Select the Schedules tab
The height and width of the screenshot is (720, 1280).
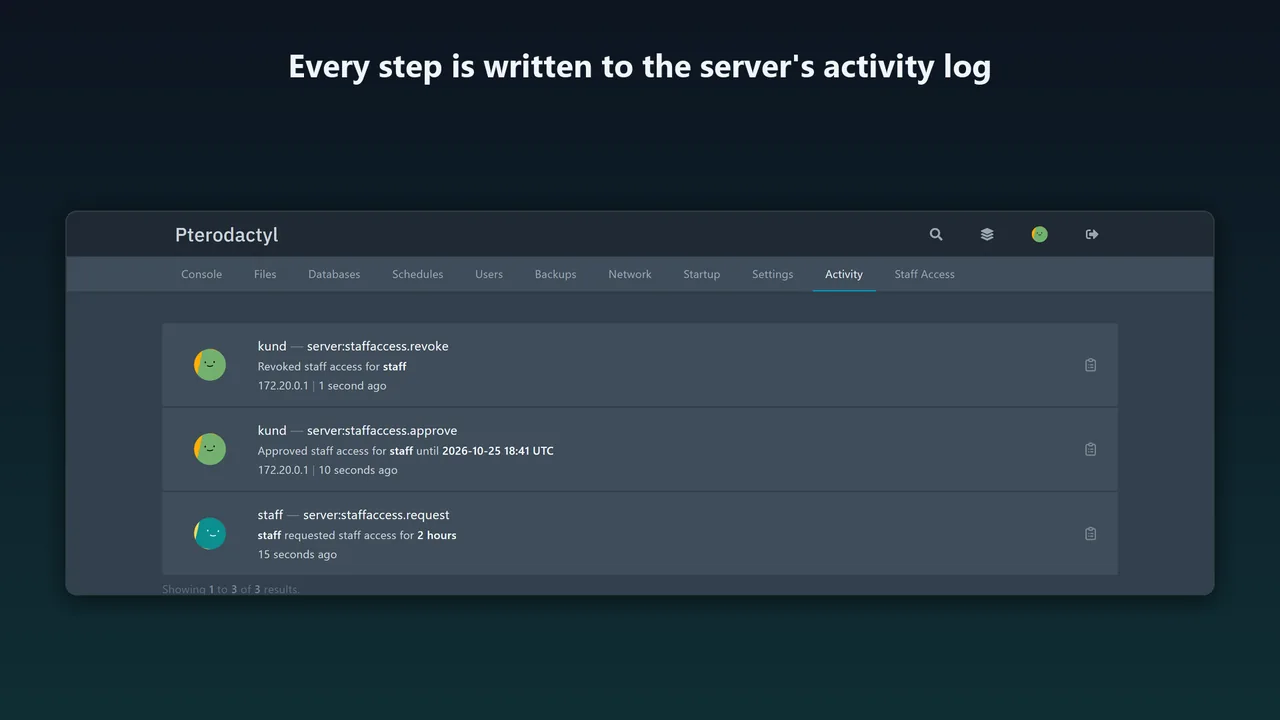click(417, 274)
